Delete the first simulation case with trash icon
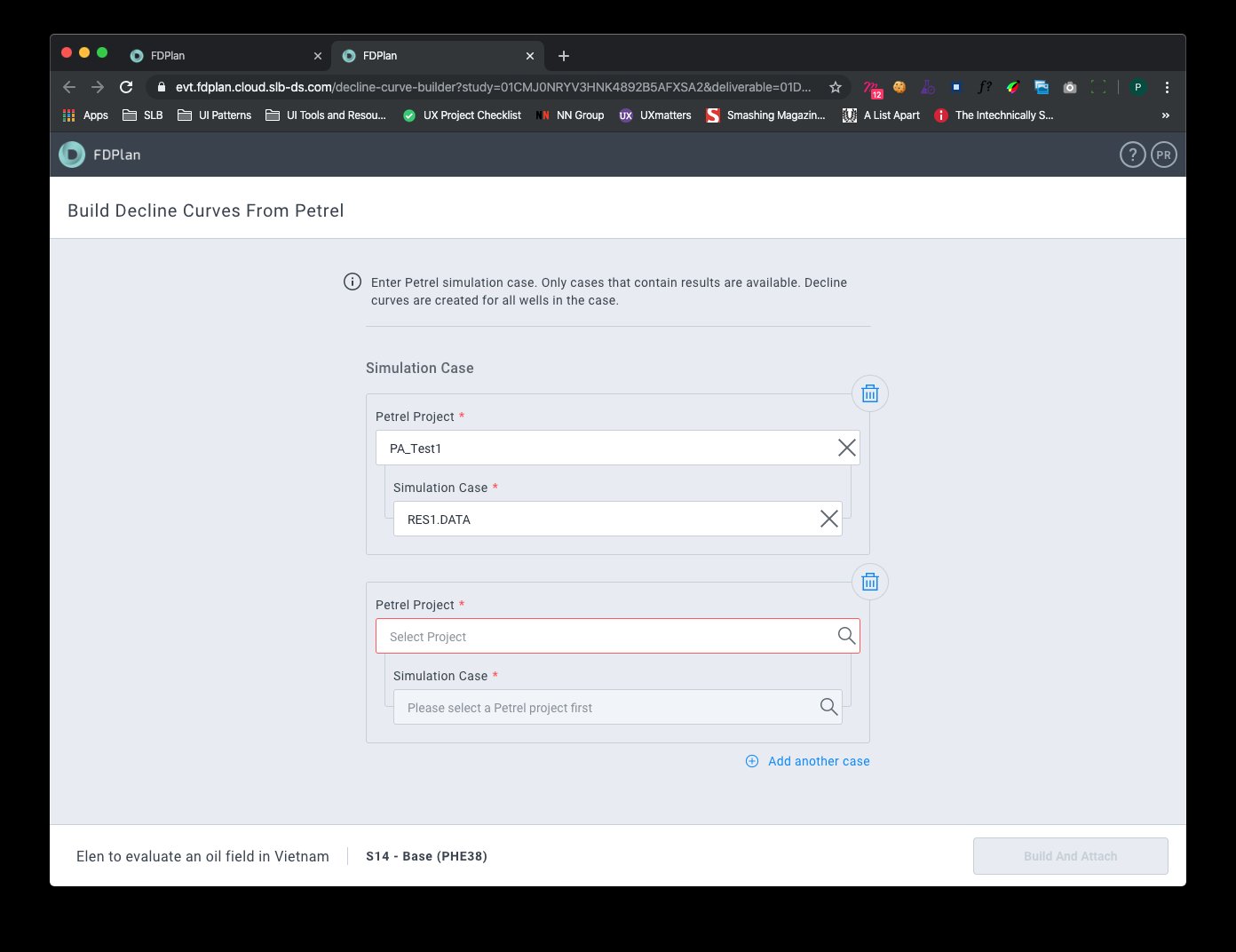Screen dimensions: 1236x952 pos(870,393)
